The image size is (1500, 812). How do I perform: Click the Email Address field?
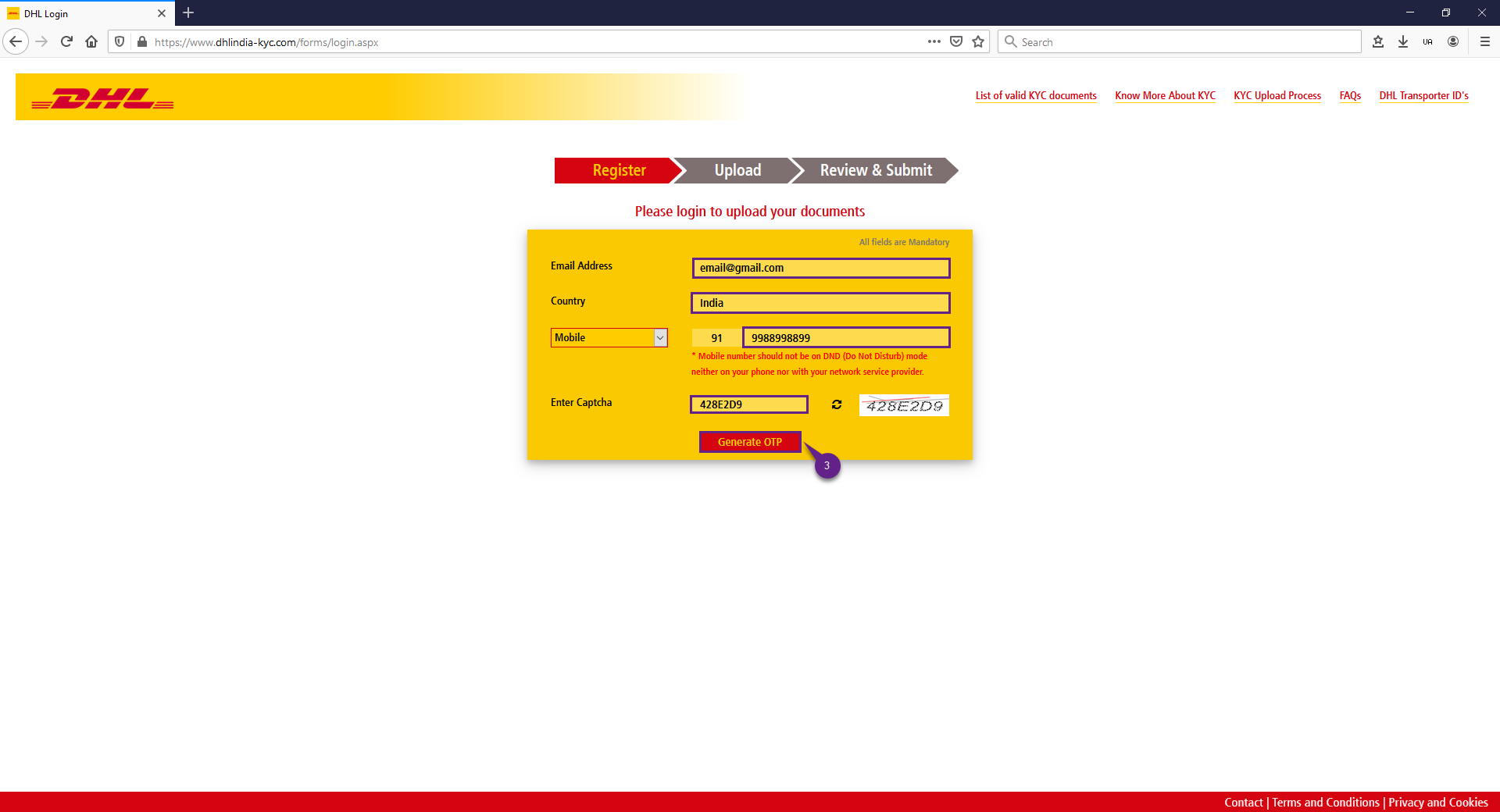click(821, 268)
